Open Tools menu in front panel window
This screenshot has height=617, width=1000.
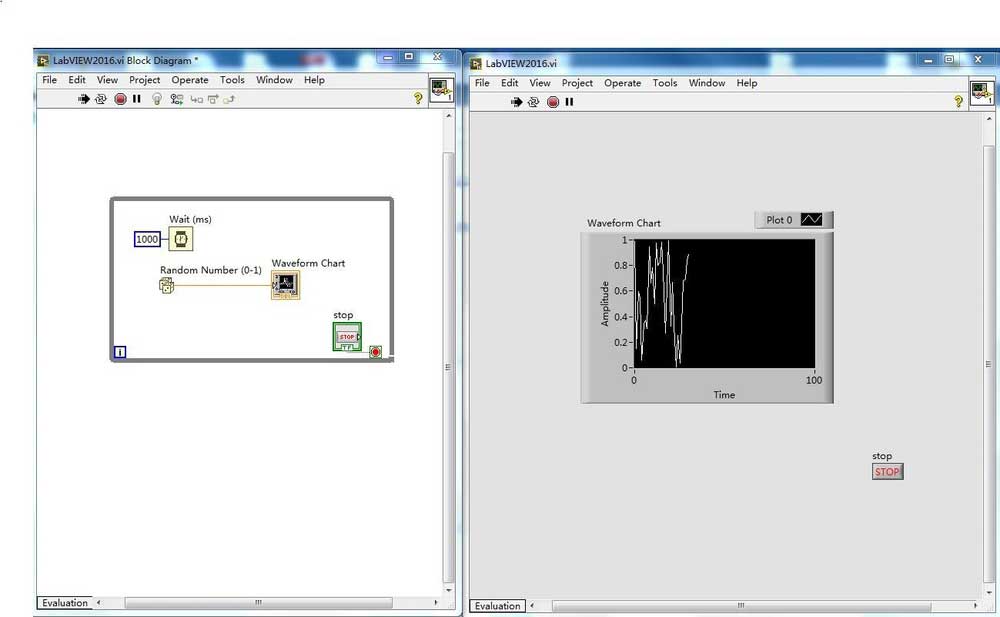click(x=665, y=83)
